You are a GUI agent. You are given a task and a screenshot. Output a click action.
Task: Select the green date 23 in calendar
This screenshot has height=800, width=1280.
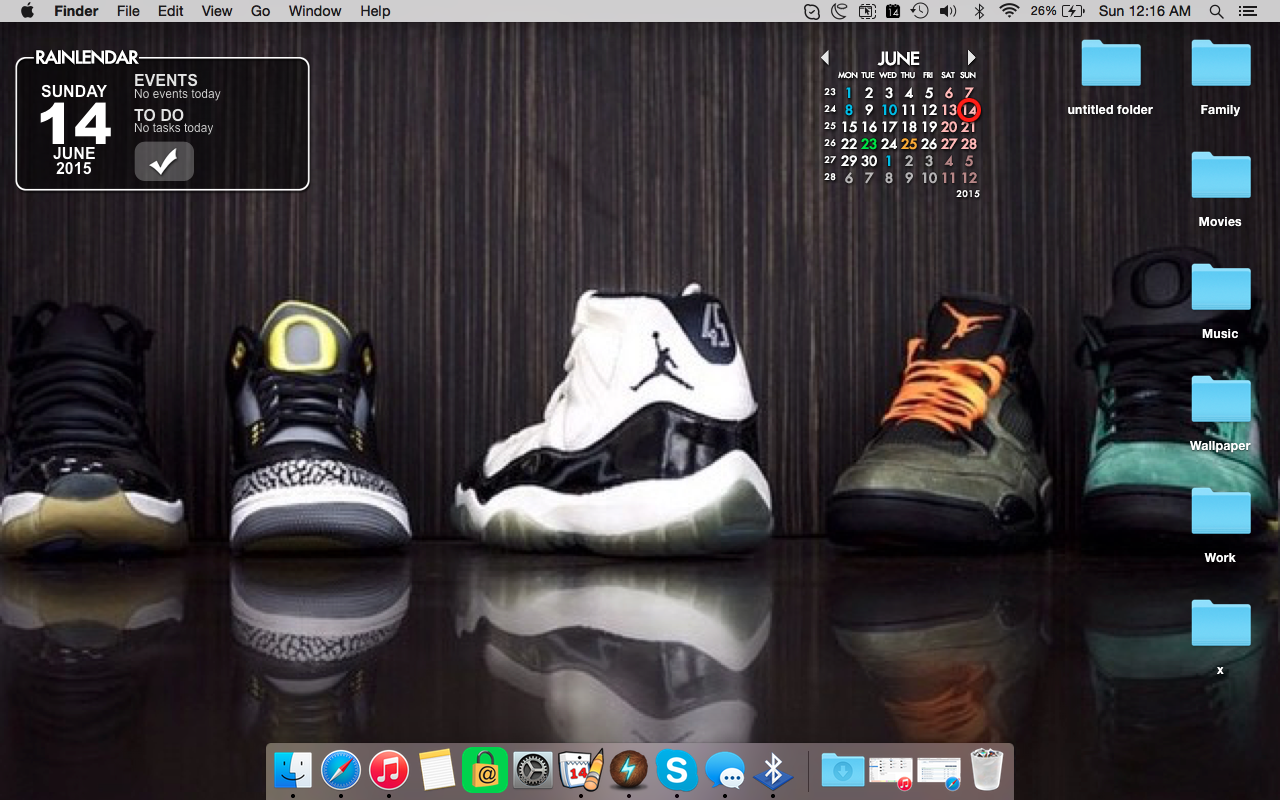(x=869, y=144)
